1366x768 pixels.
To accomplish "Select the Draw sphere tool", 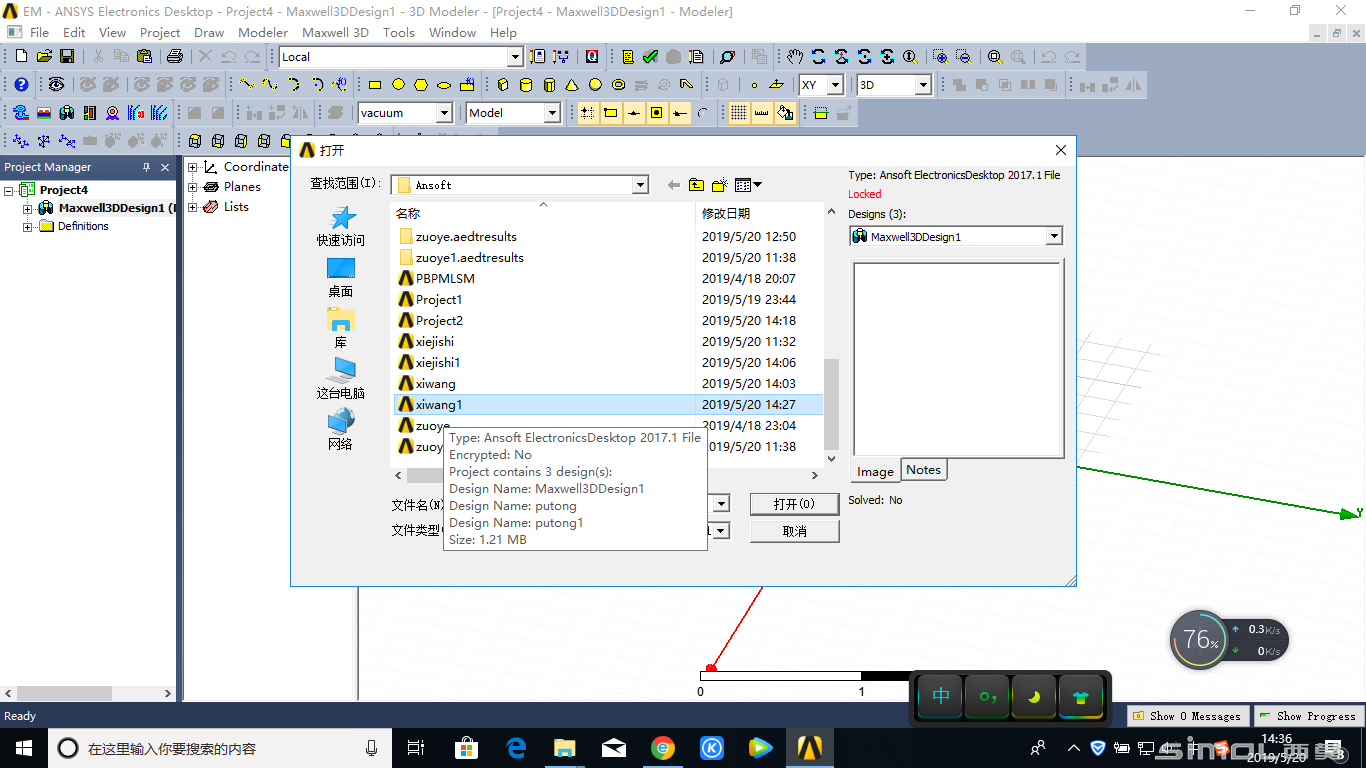I will (595, 85).
